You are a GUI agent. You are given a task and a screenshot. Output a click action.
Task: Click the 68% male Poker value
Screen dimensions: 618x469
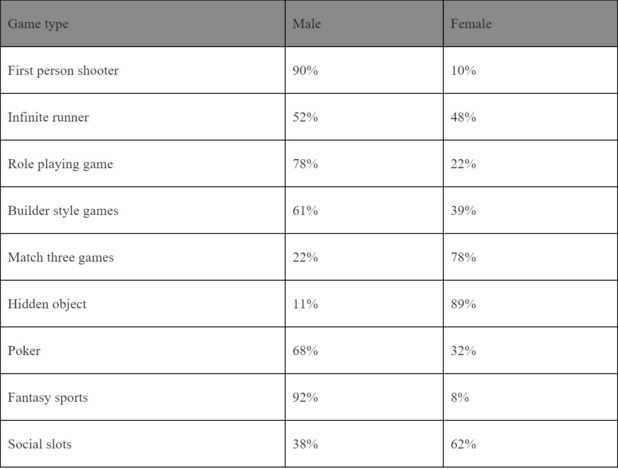tap(305, 351)
